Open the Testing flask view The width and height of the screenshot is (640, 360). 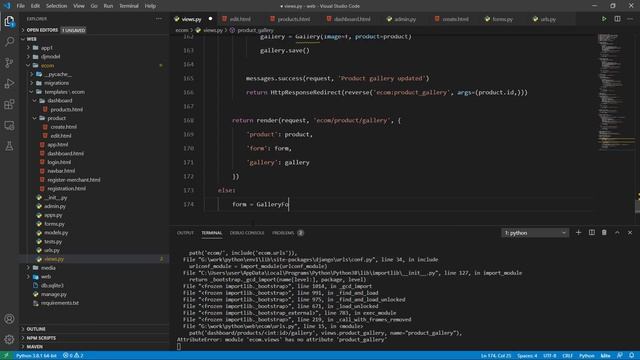[9, 146]
